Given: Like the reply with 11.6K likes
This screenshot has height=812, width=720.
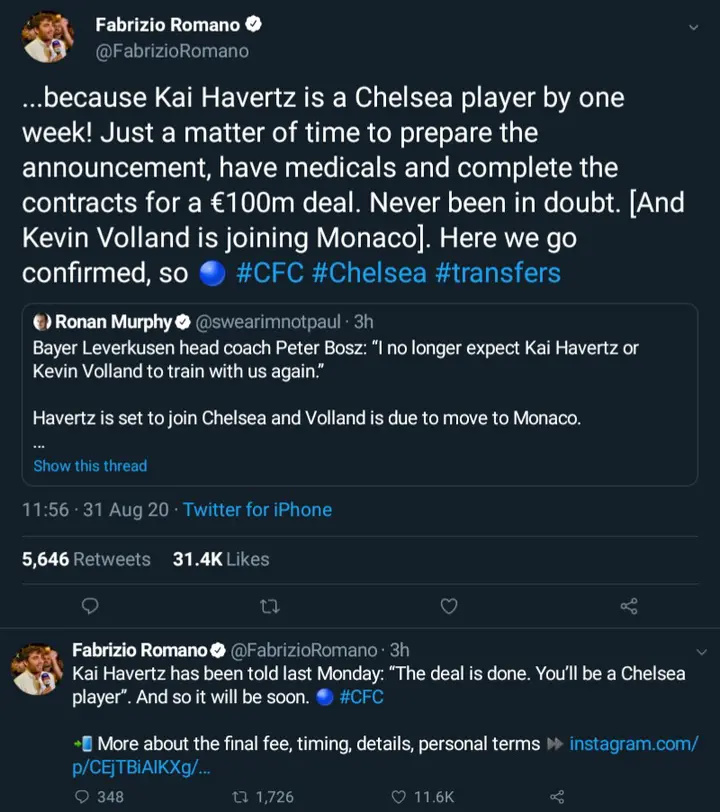Looking at the screenshot, I should click(x=399, y=797).
